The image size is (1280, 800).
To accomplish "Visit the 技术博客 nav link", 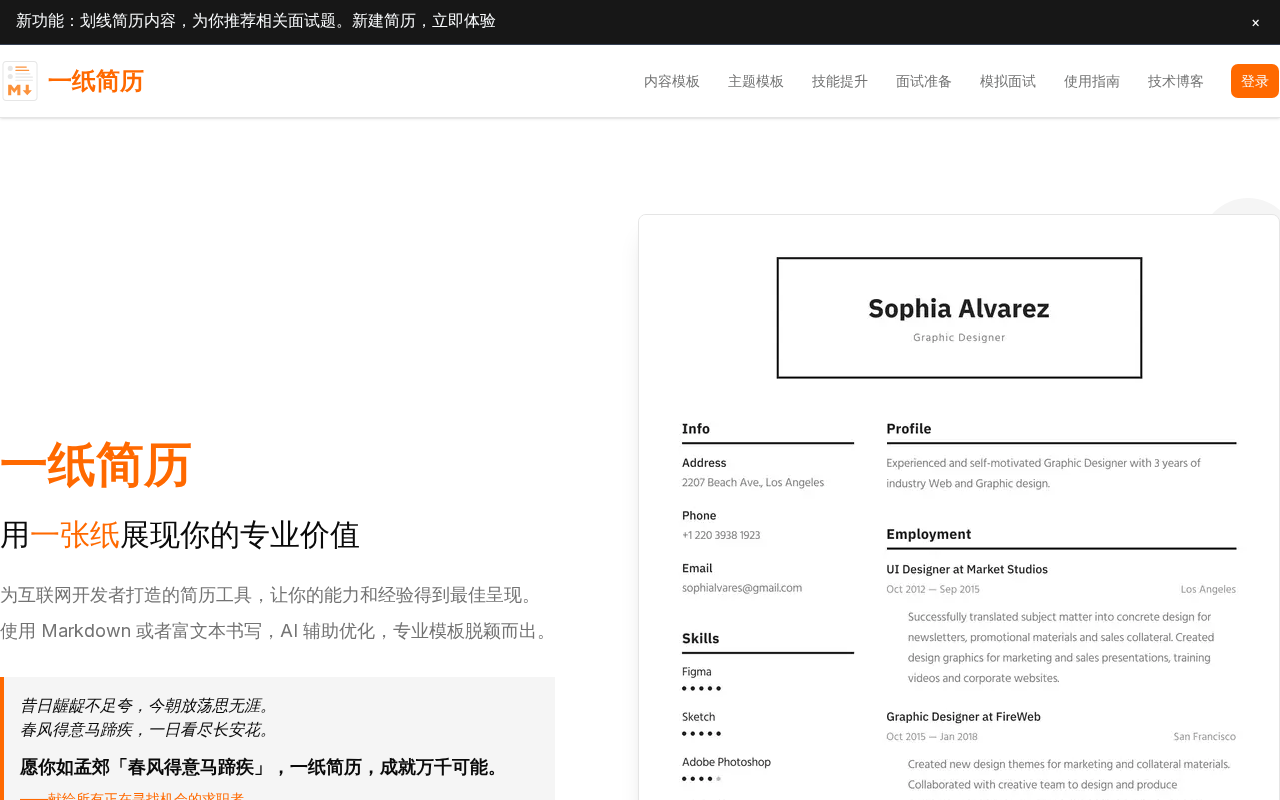I will (1176, 82).
